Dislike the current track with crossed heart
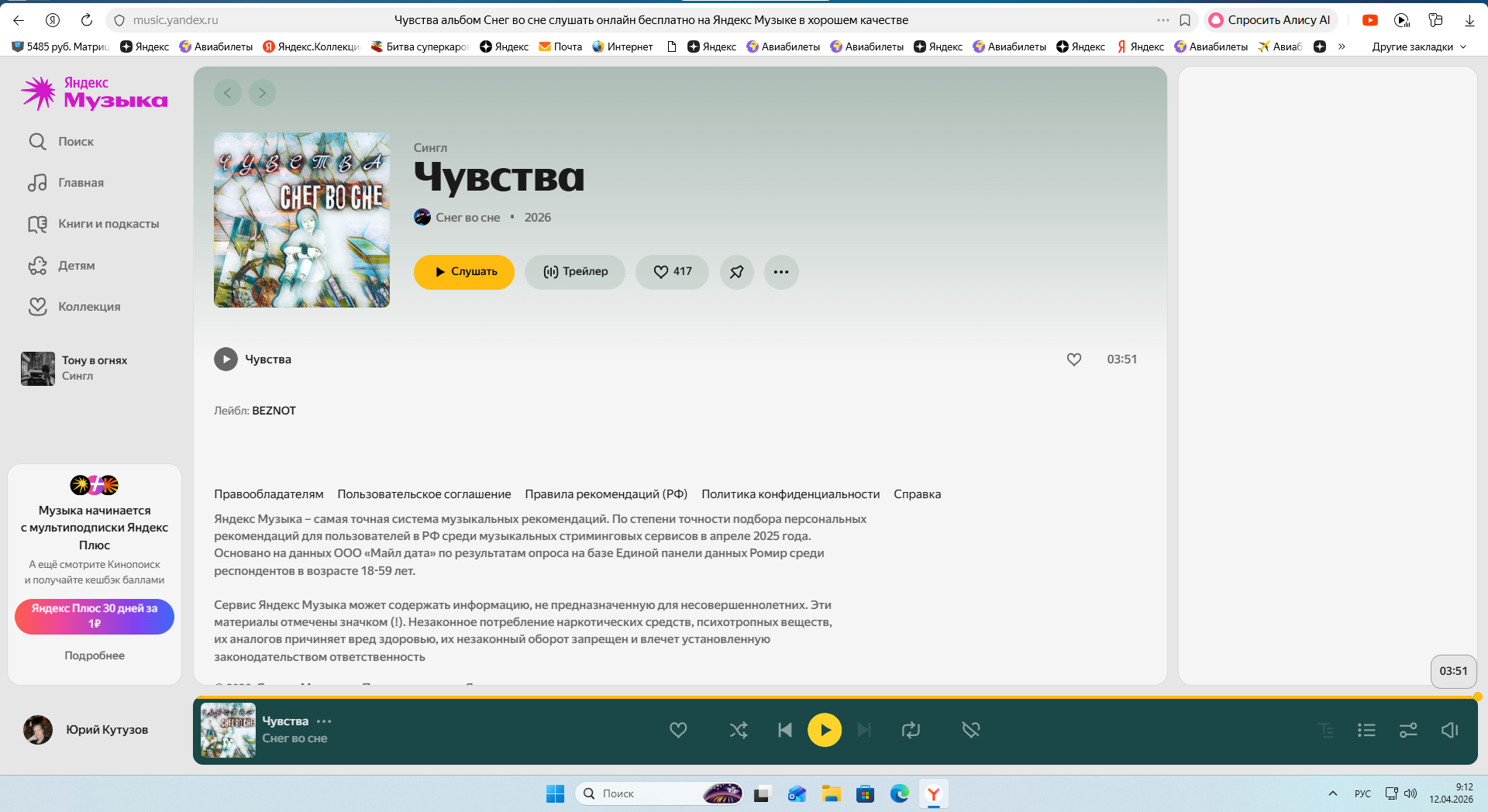Screen dimensions: 1488x812 (x=970, y=730)
